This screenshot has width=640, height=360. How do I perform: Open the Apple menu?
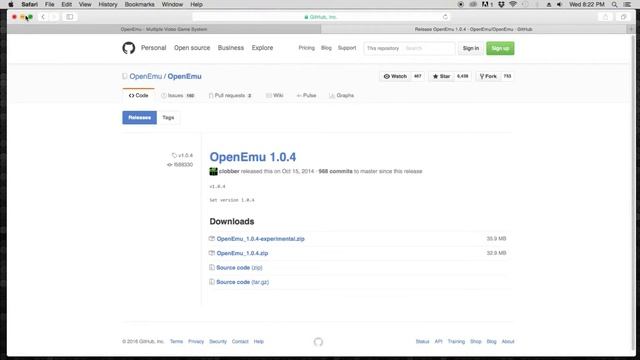click(x=11, y=4)
